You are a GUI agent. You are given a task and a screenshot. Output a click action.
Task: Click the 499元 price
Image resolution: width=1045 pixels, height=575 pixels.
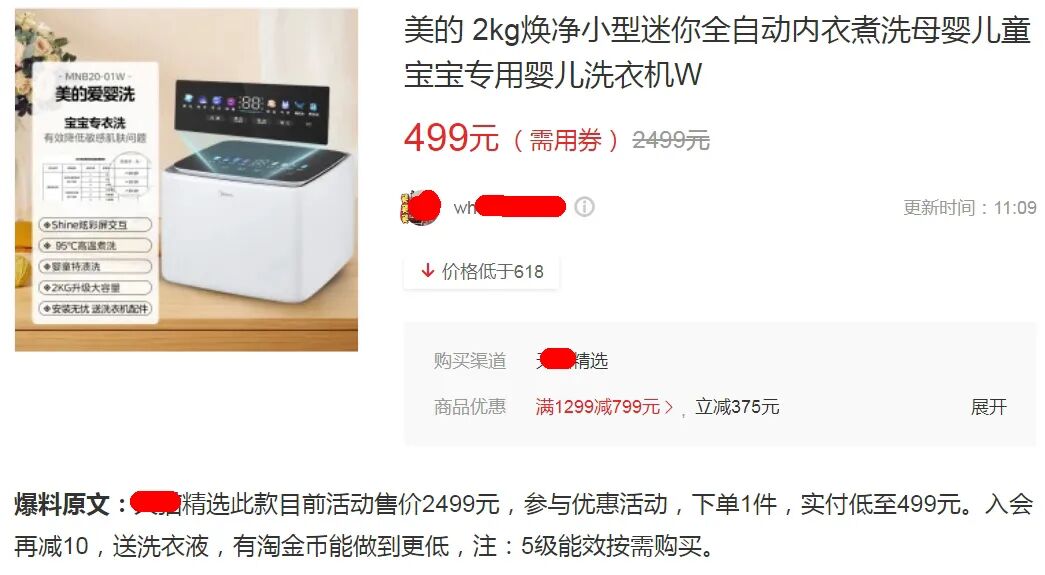(x=451, y=138)
